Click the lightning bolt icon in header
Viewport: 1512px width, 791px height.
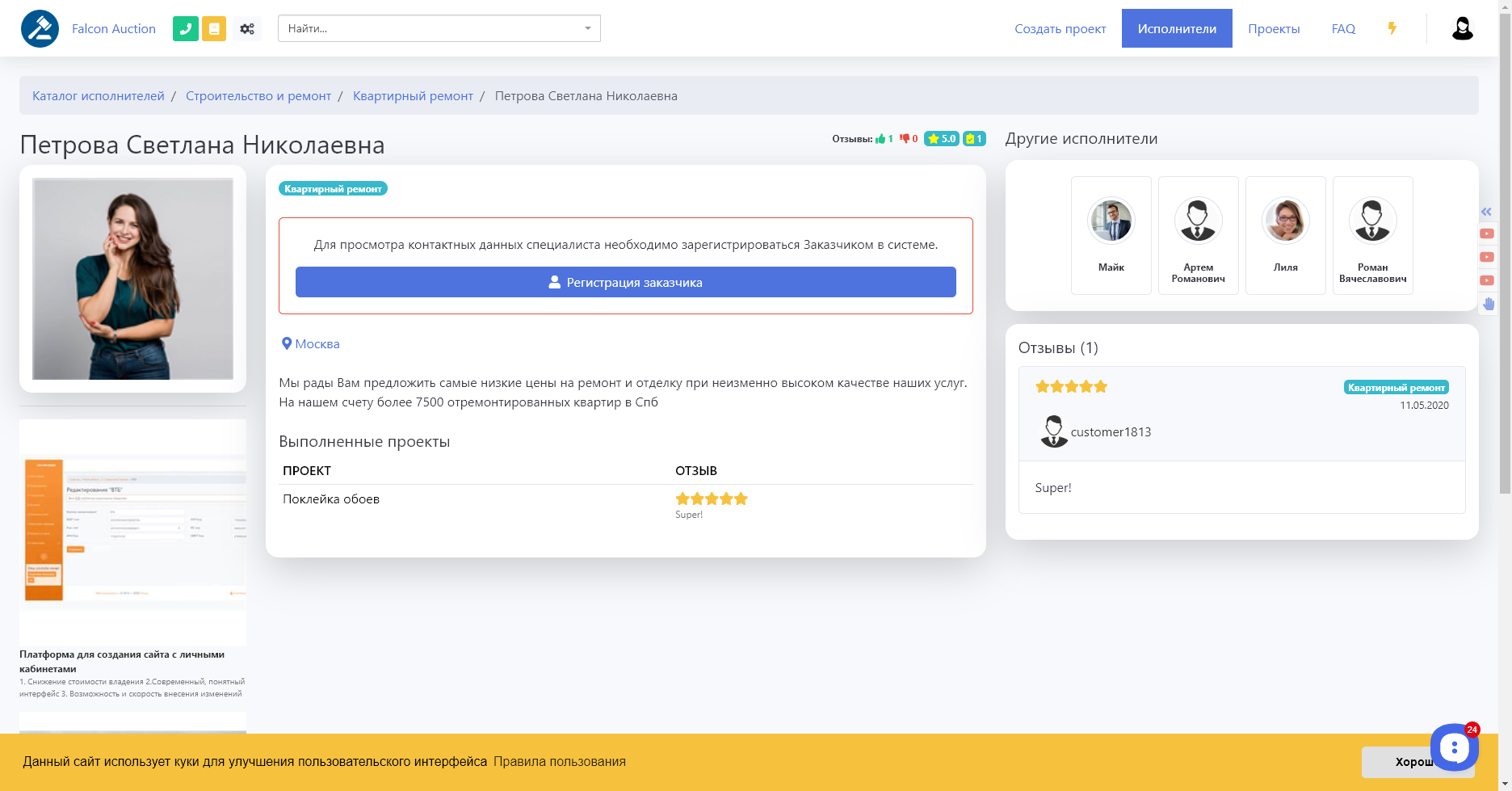pyautogui.click(x=1392, y=28)
